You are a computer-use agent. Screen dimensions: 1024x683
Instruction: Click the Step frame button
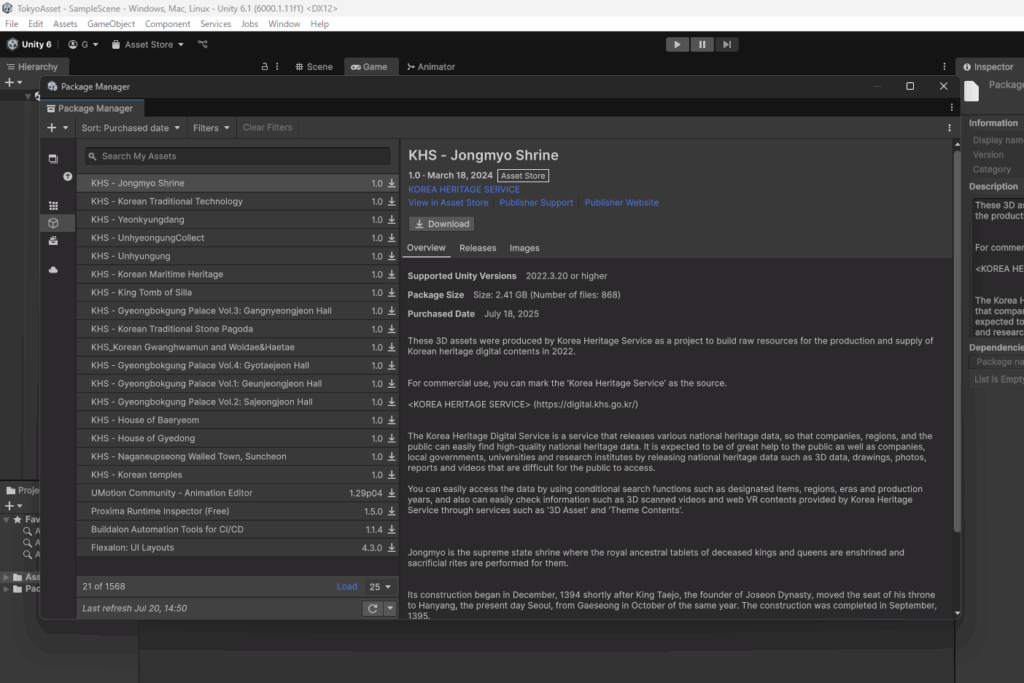pyautogui.click(x=727, y=44)
